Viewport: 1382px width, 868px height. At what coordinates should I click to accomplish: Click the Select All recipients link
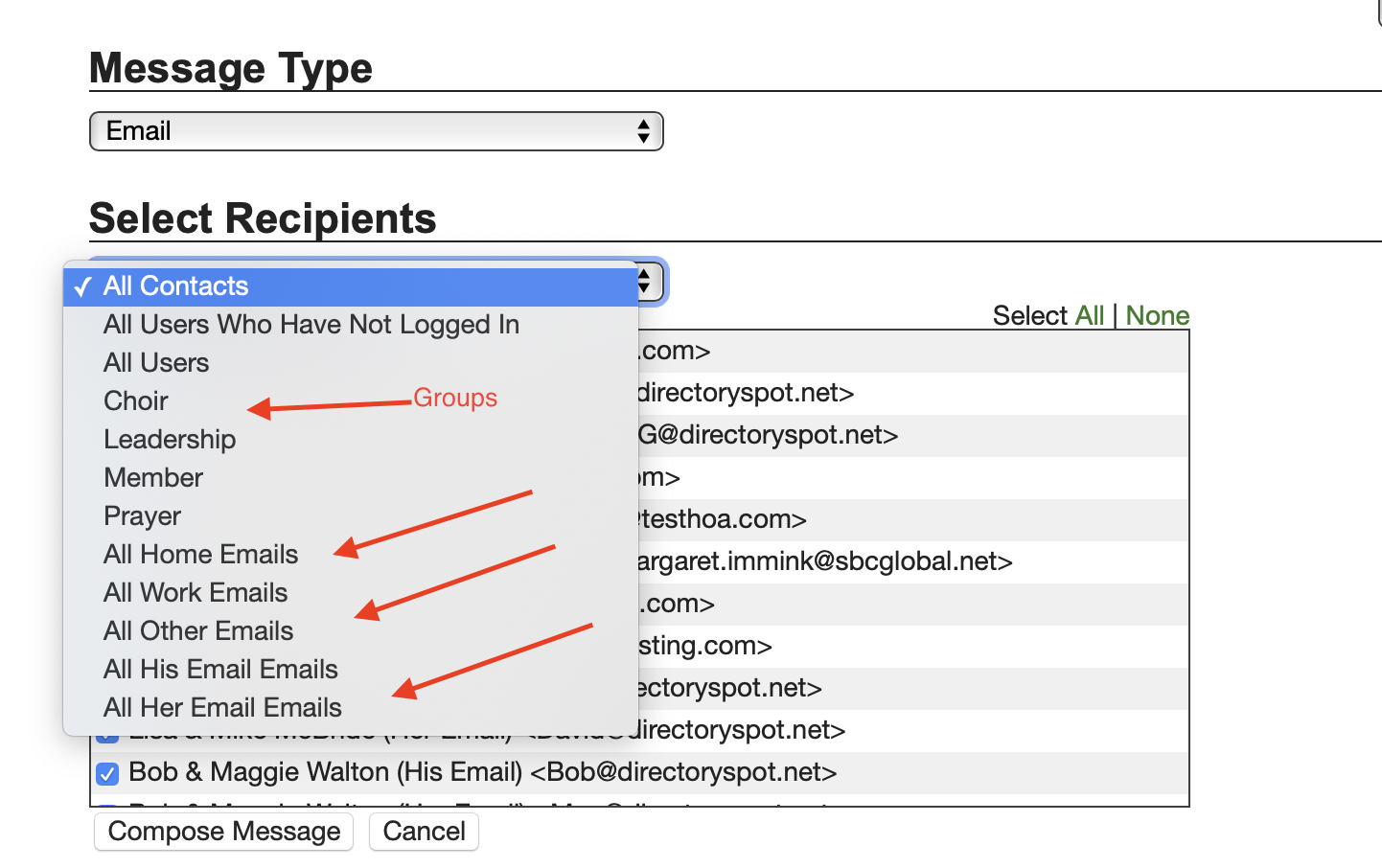click(x=1089, y=316)
